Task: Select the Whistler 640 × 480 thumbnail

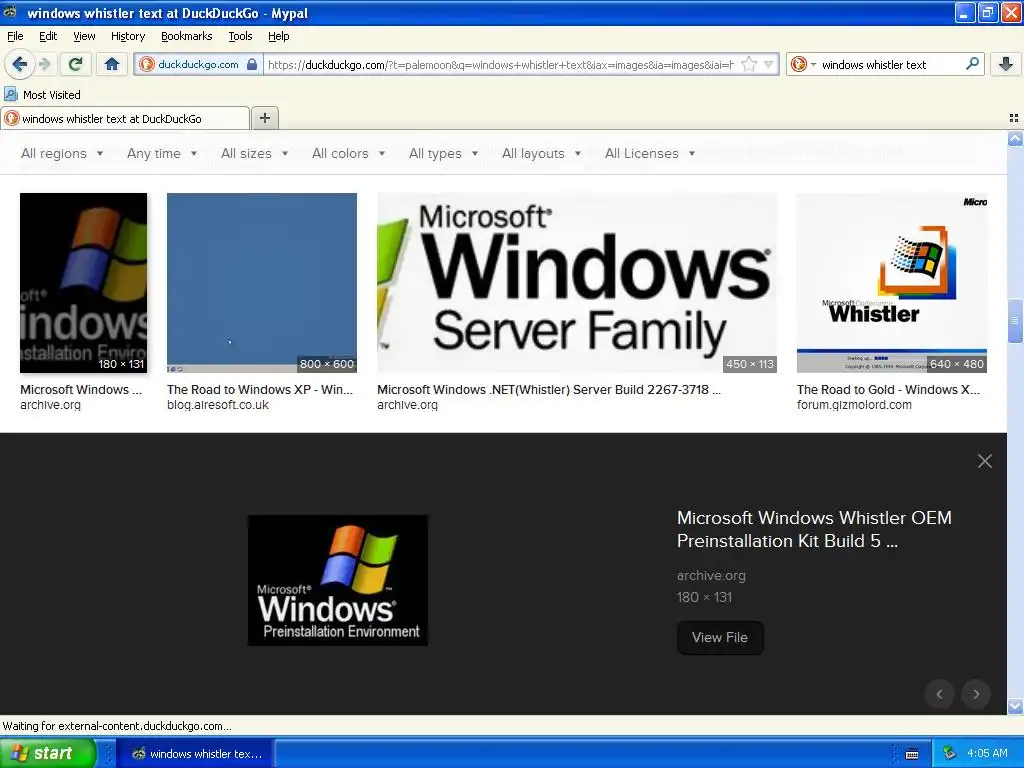Action: point(891,283)
